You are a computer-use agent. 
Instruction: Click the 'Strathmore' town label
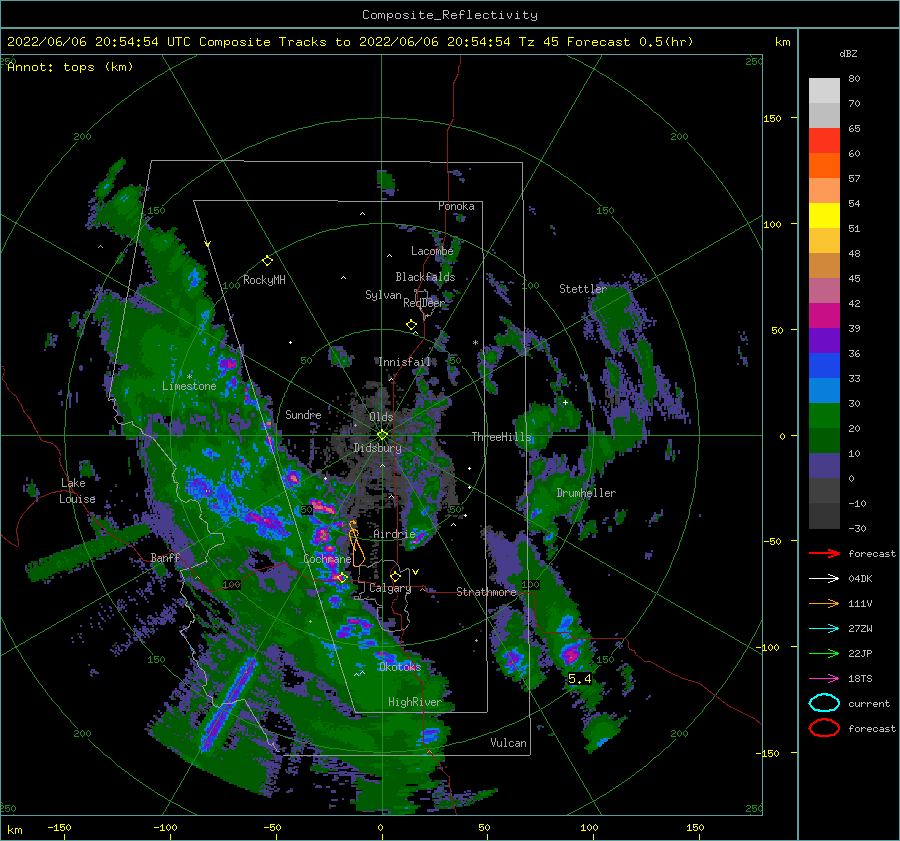(486, 592)
